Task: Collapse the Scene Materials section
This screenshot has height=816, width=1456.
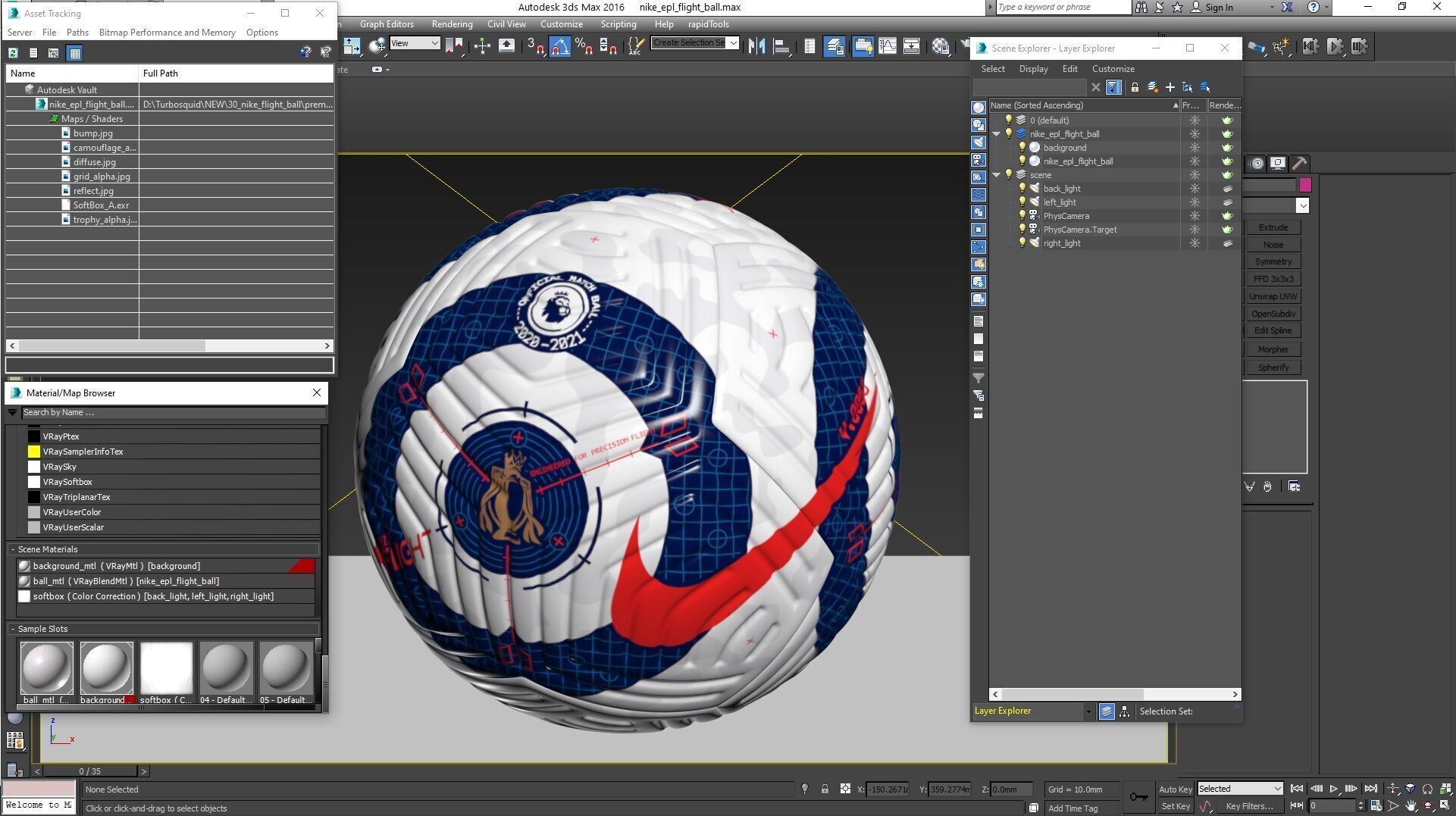Action: click(x=13, y=549)
